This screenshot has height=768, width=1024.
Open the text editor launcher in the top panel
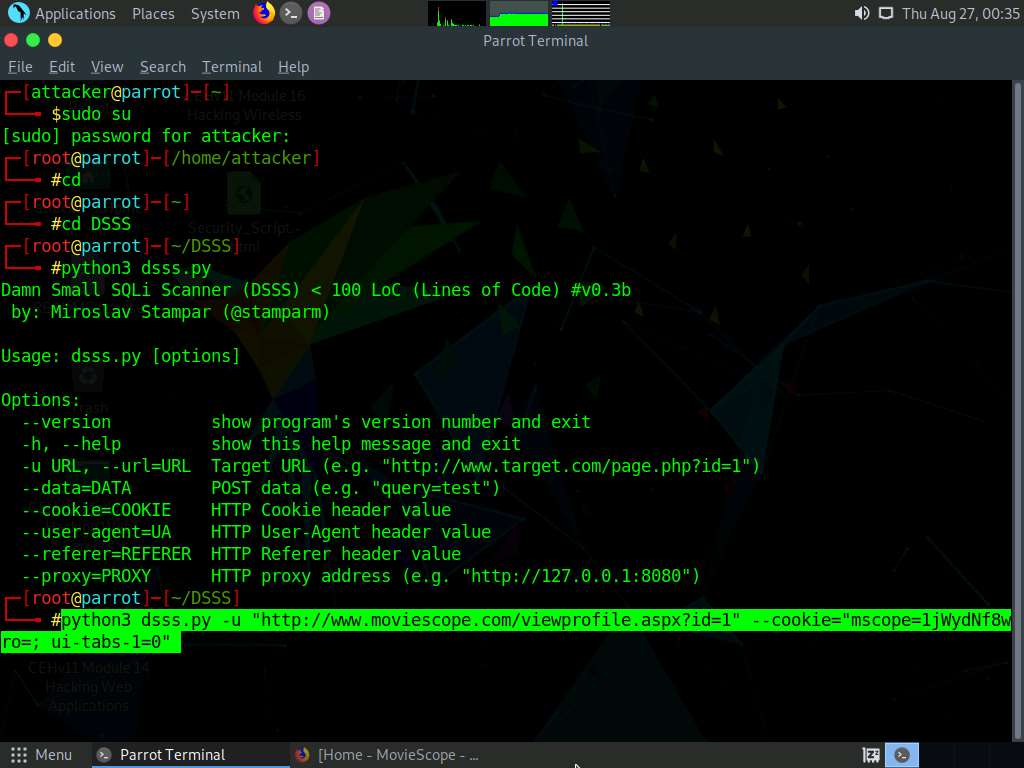[318, 13]
